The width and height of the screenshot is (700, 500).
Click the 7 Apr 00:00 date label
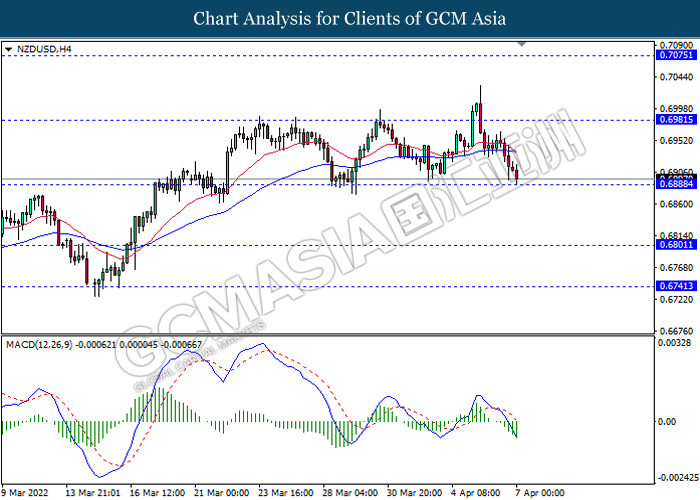[x=540, y=493]
